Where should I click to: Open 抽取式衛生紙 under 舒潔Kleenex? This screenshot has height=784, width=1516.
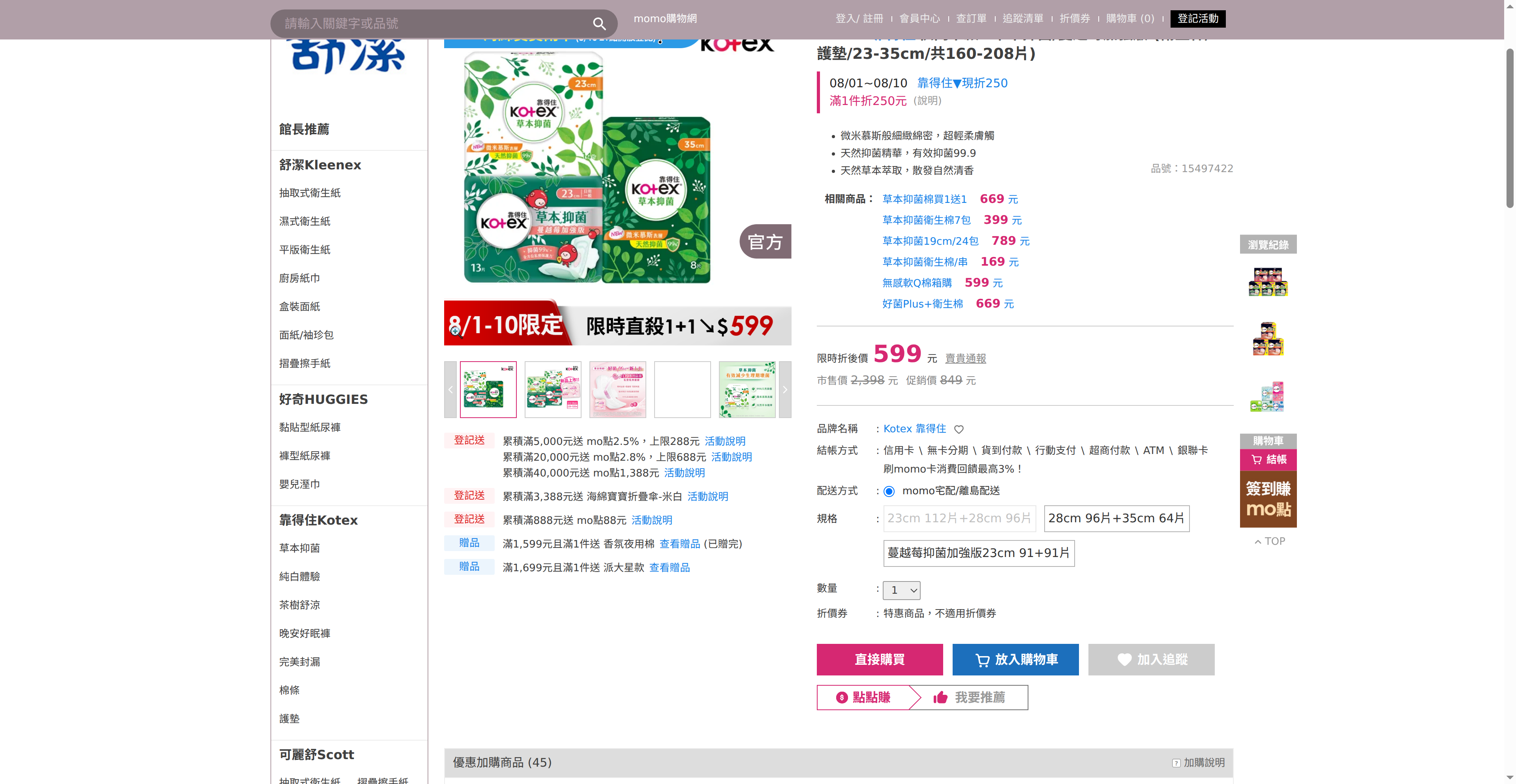[310, 193]
